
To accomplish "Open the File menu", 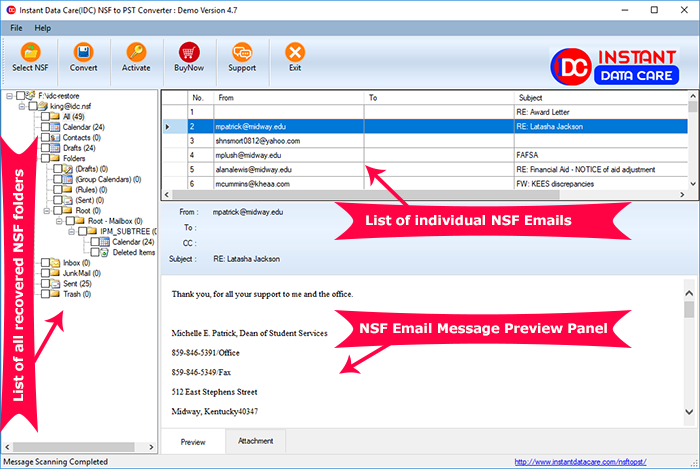I will 17,27.
